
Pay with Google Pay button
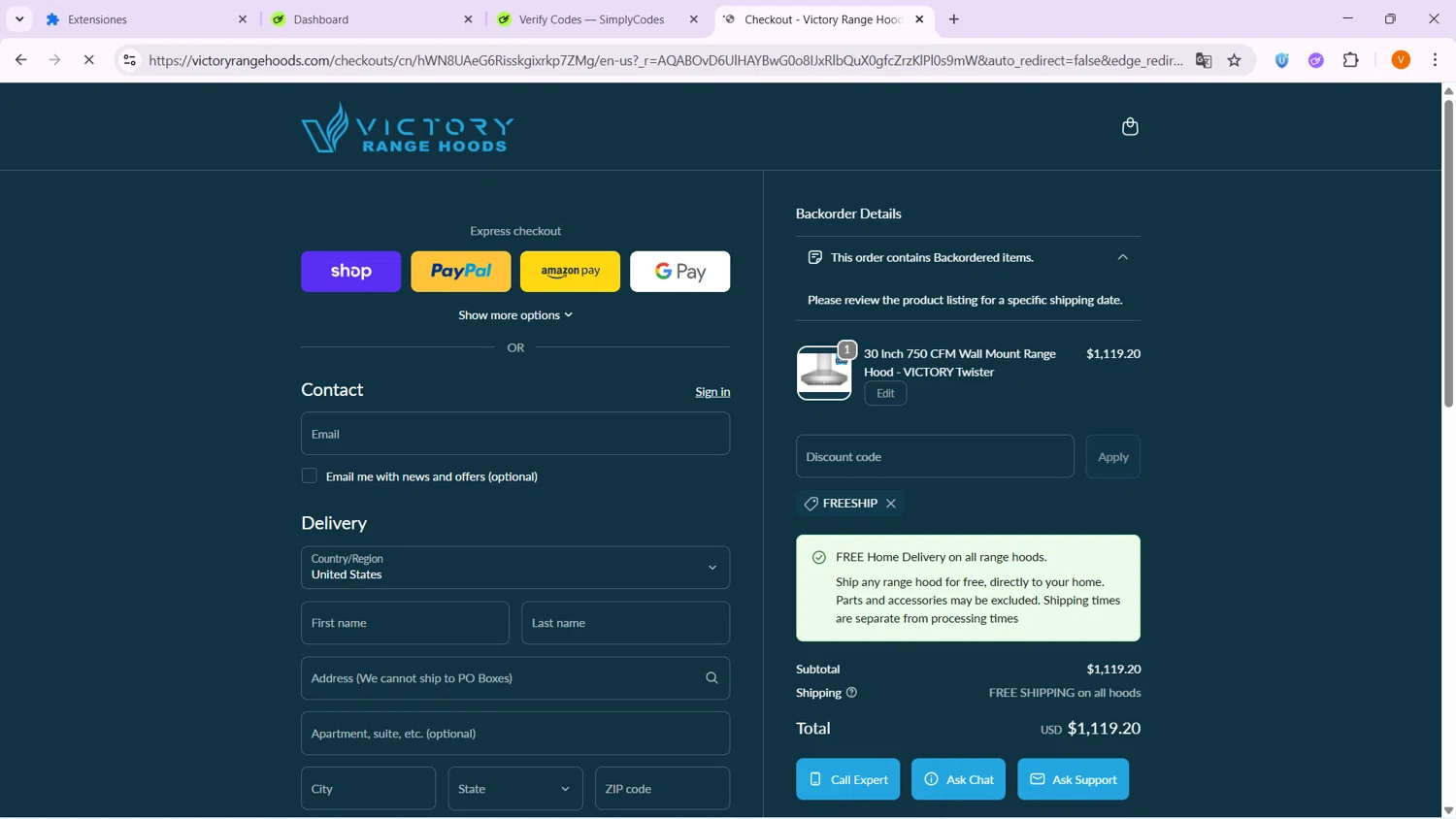point(680,272)
